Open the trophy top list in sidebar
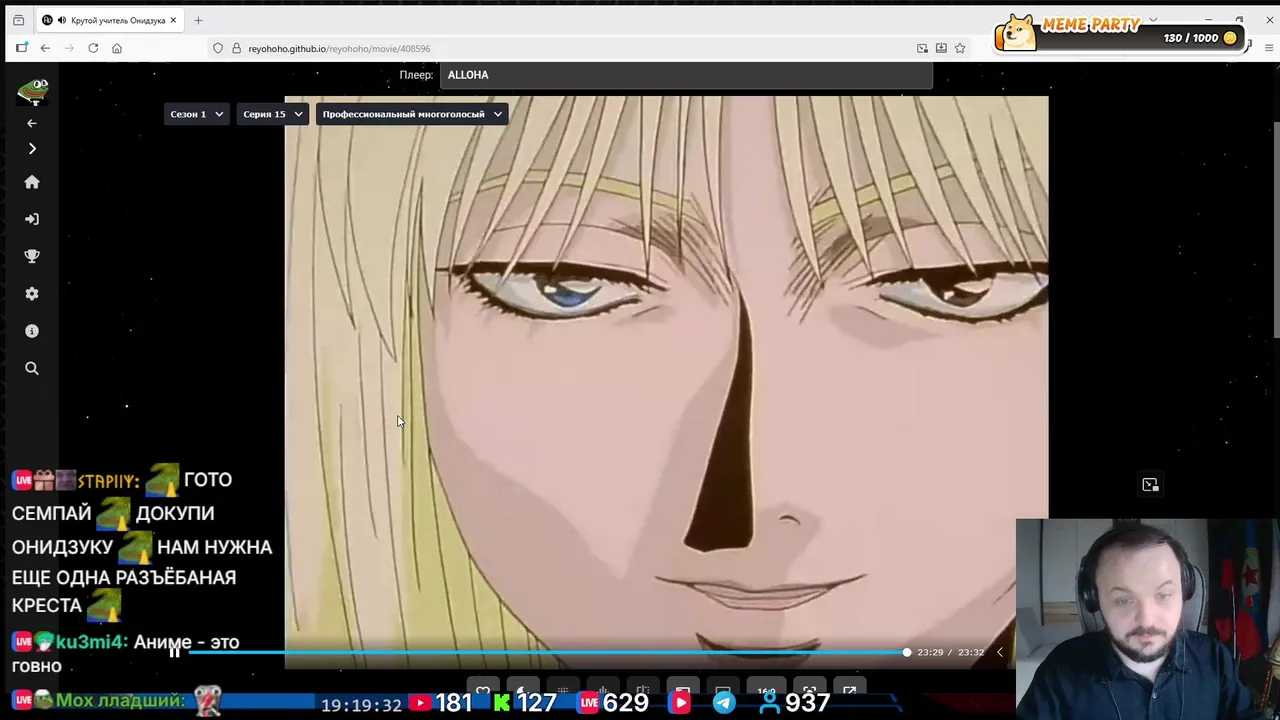The width and height of the screenshot is (1280, 720). (32, 256)
